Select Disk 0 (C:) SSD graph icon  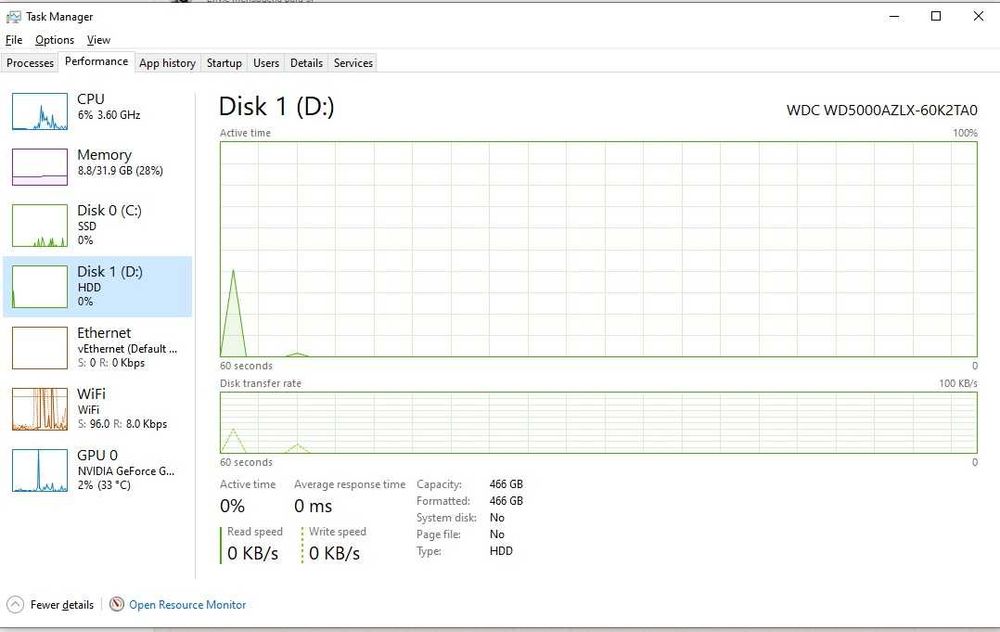click(40, 225)
